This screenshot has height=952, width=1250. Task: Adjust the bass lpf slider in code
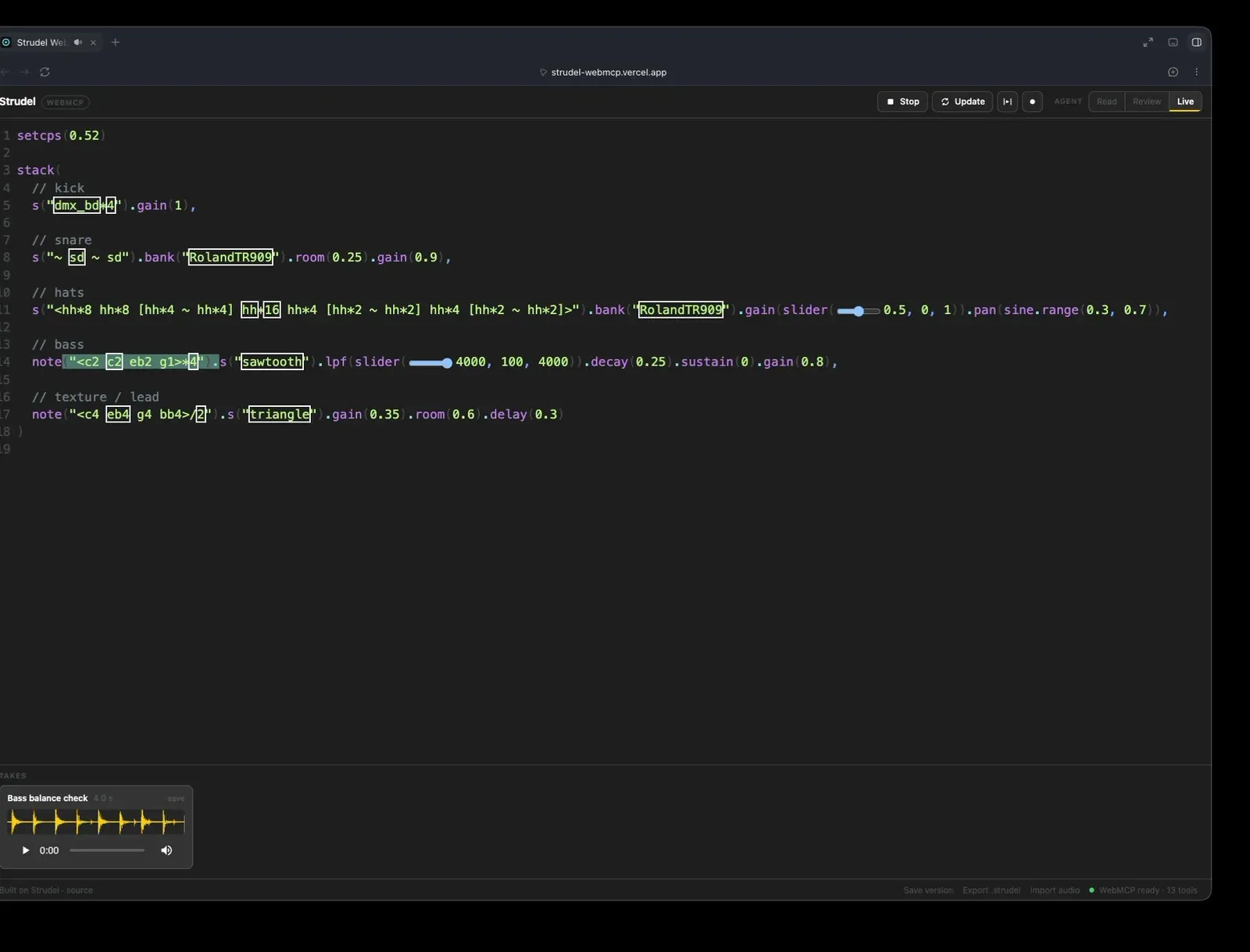(x=430, y=362)
